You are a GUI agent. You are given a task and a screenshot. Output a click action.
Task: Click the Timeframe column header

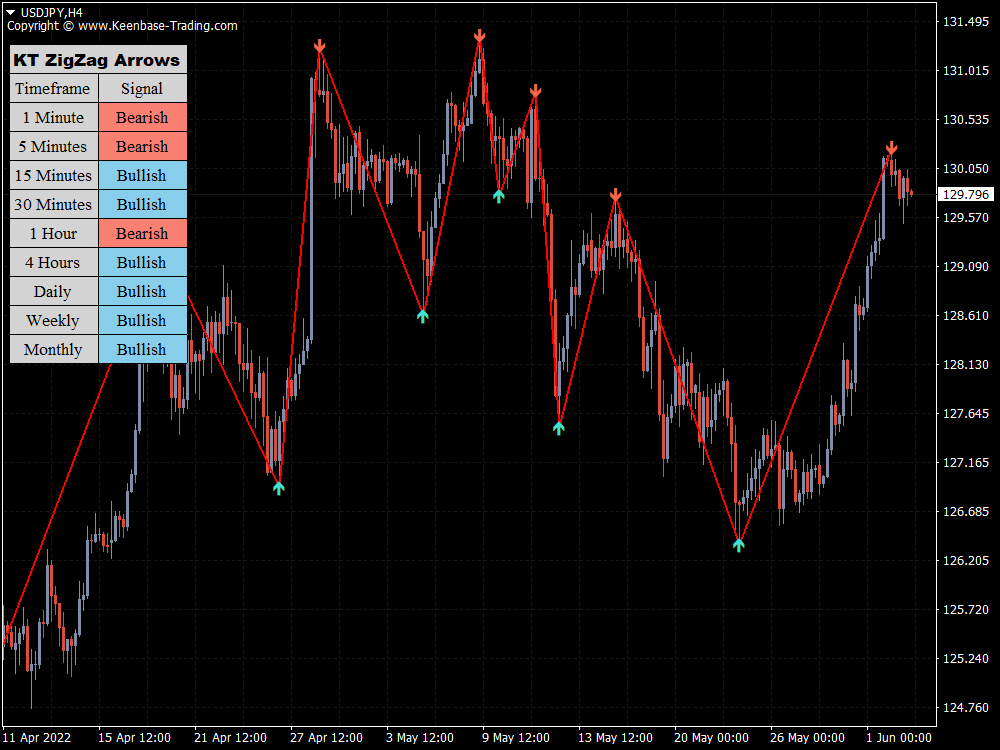pos(54,89)
